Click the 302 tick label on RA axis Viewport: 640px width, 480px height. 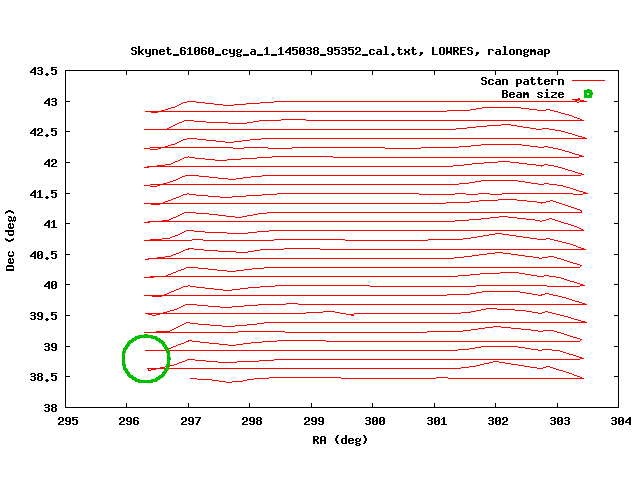(497, 421)
